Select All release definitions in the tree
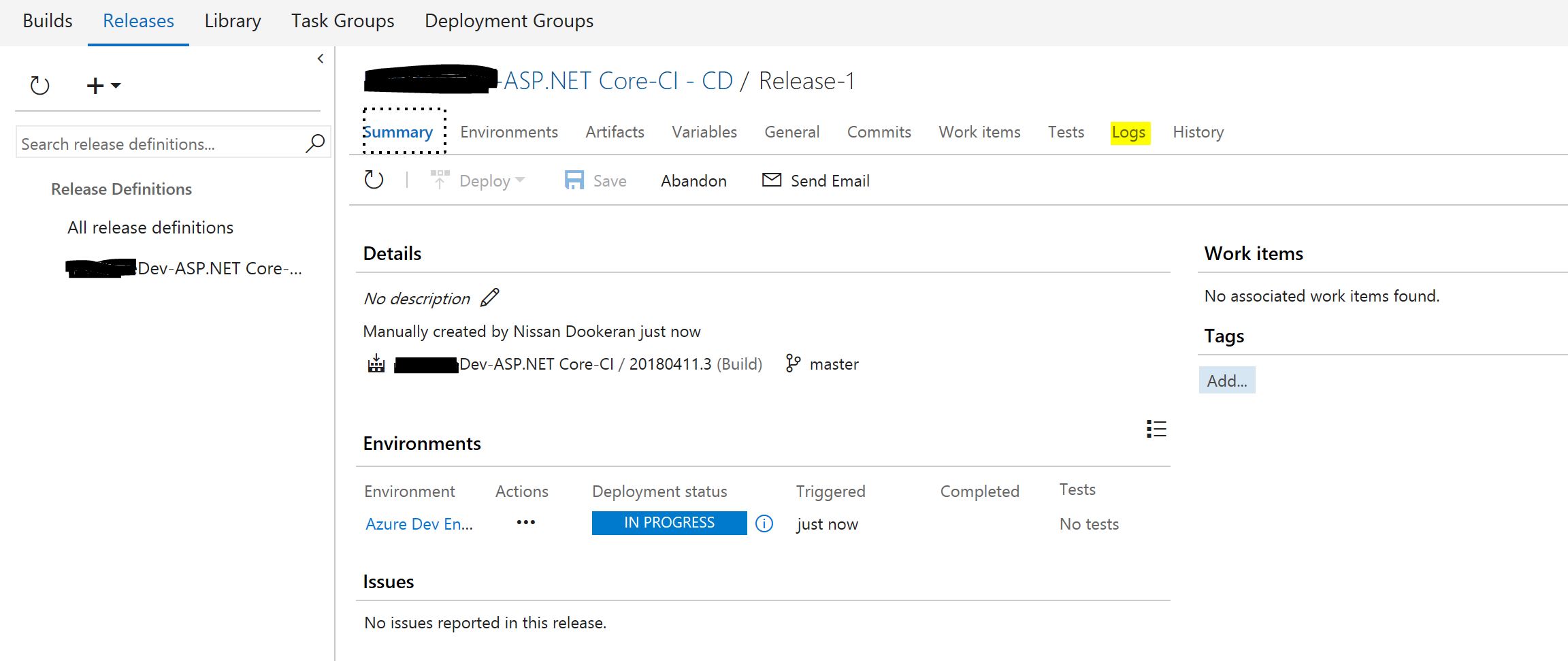The image size is (1568, 661). (150, 227)
